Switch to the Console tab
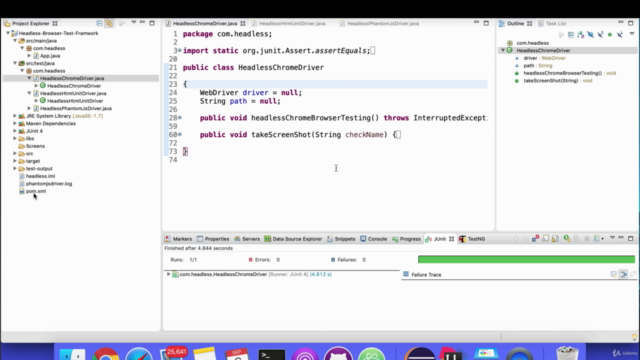 click(373, 239)
